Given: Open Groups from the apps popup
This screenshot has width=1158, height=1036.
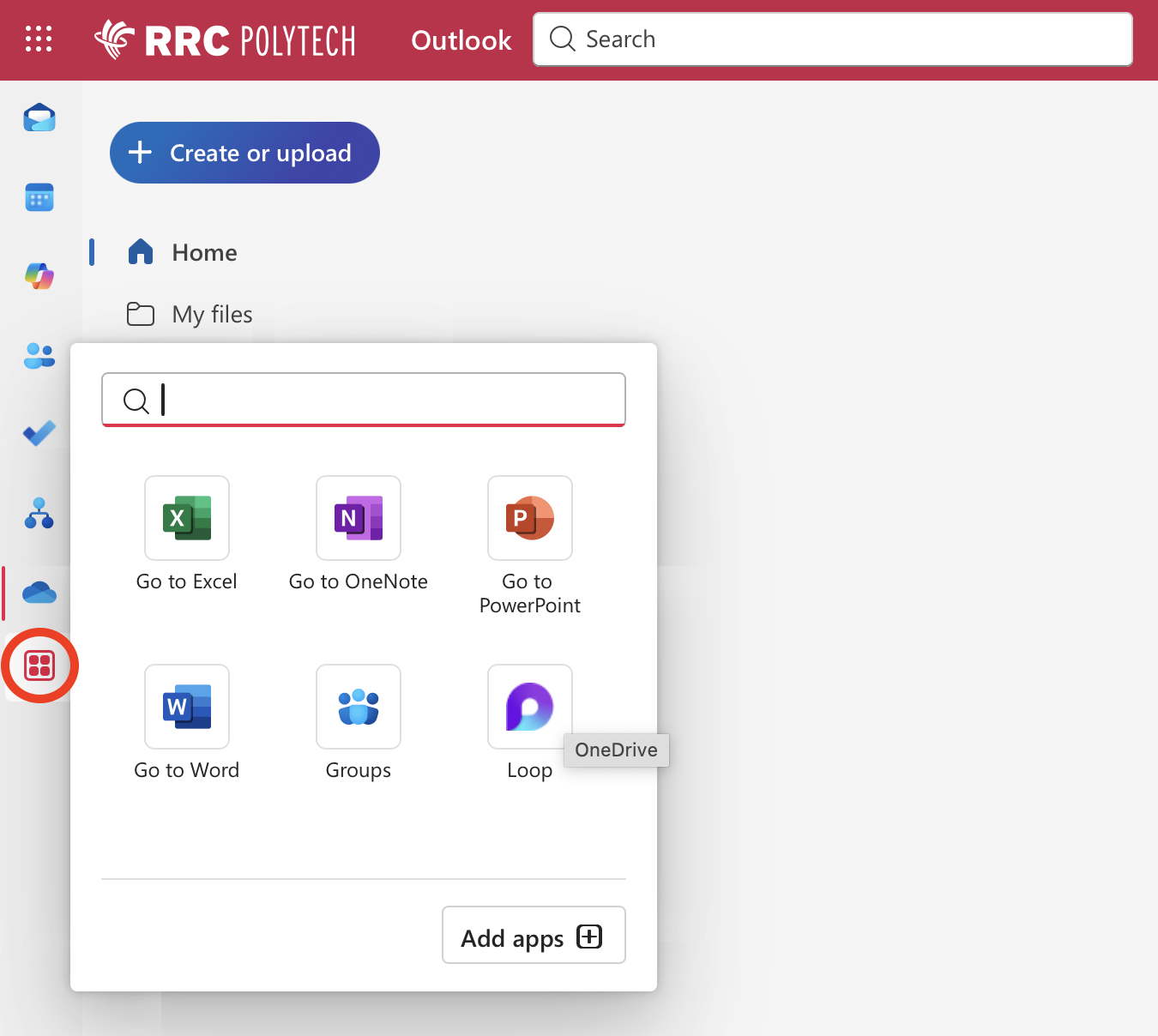Looking at the screenshot, I should click(358, 707).
